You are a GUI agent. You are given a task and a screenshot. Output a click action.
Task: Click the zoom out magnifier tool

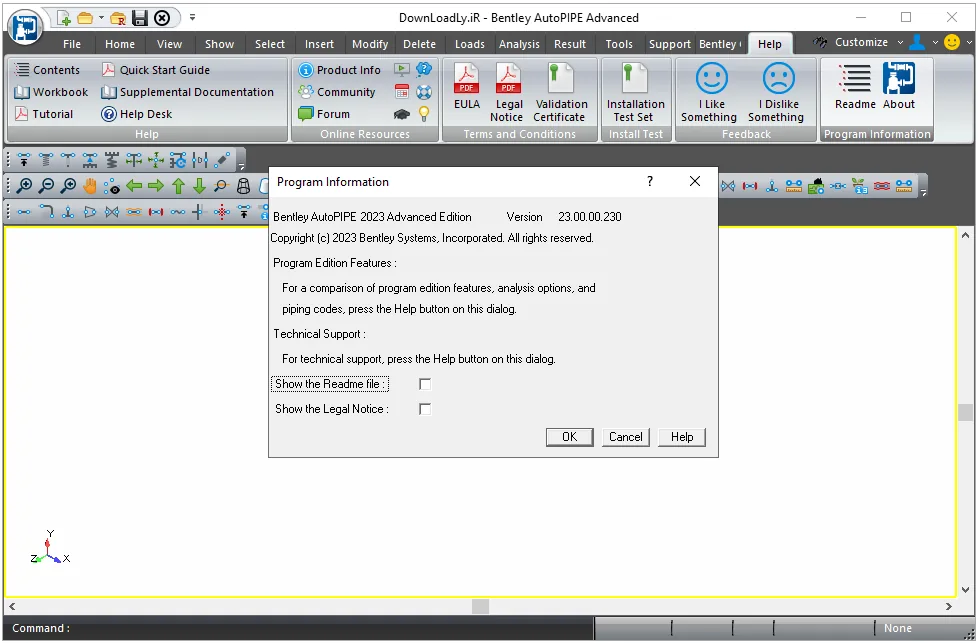coord(46,186)
